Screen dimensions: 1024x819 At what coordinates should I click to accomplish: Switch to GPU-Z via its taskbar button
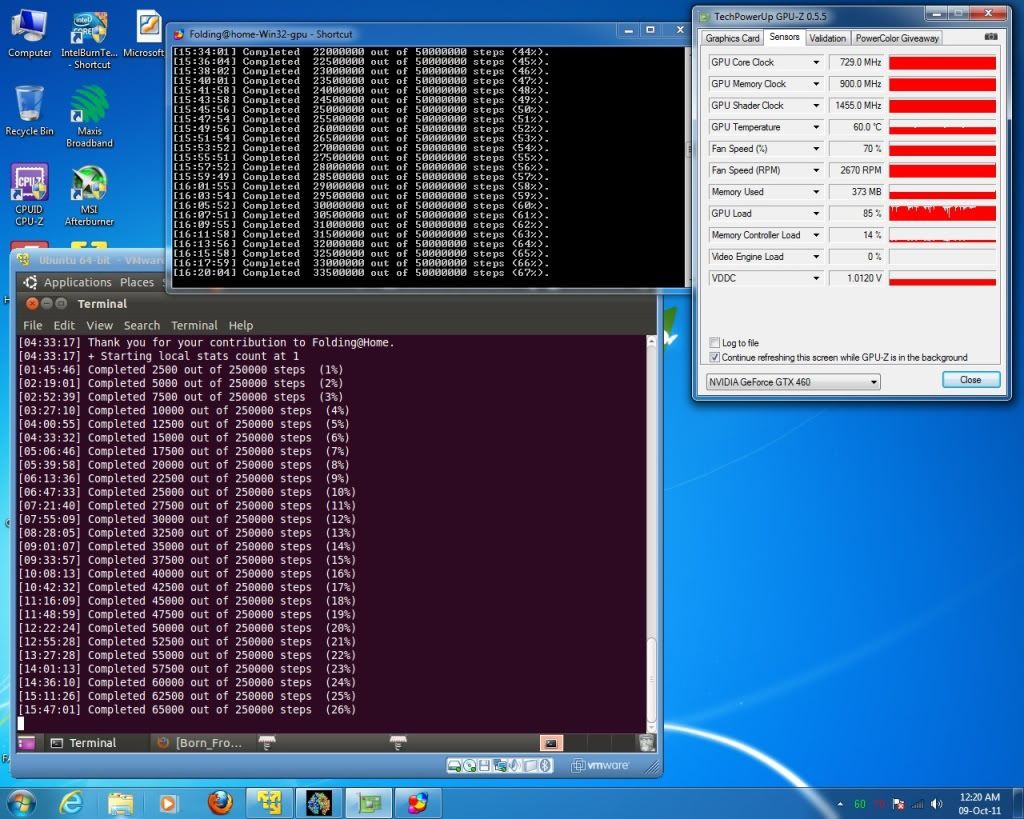[368, 803]
